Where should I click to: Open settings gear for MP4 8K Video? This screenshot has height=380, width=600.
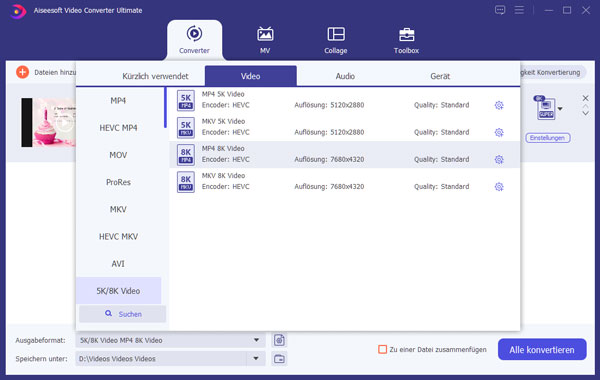point(499,160)
